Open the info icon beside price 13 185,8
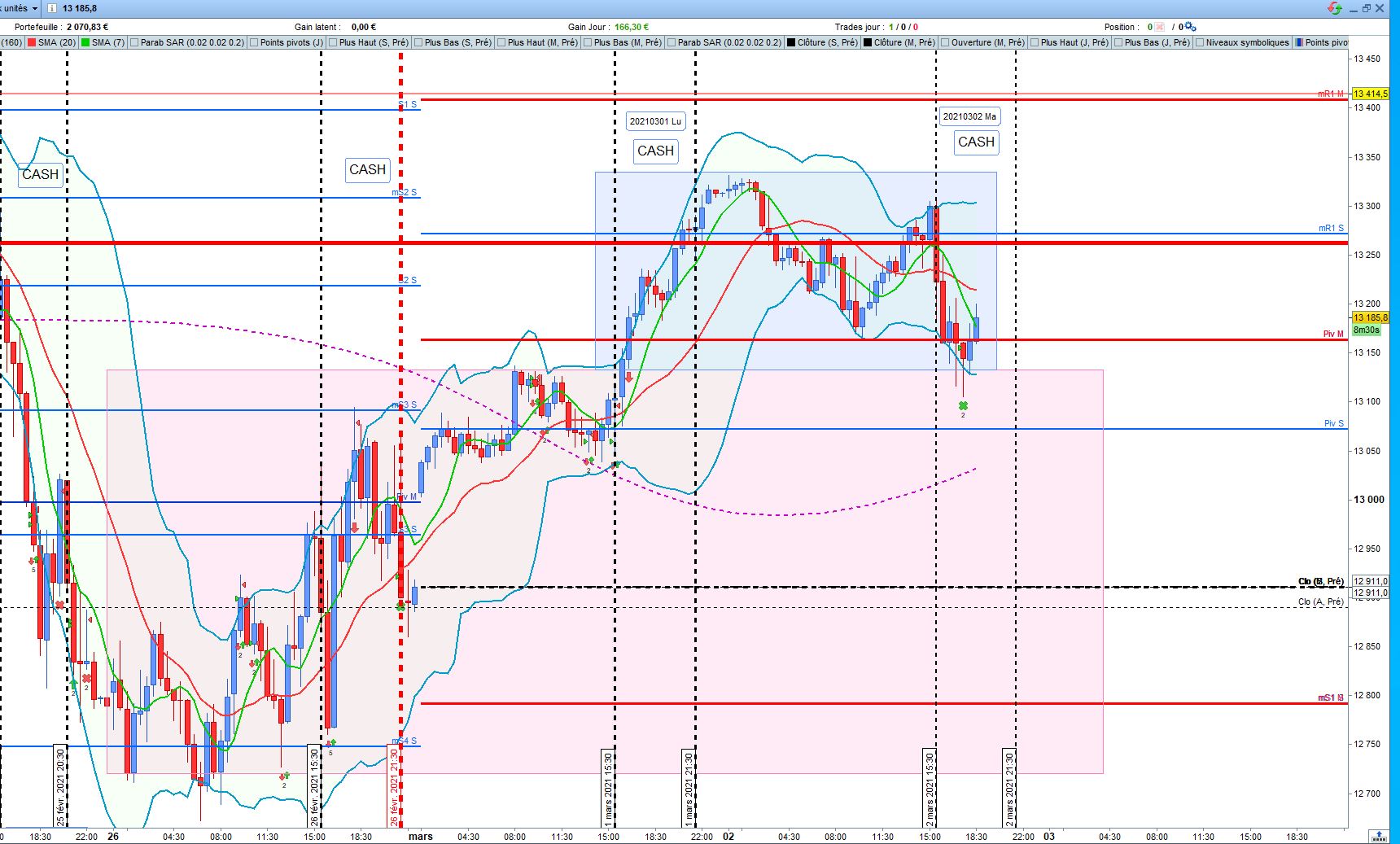The image size is (1400, 844). pyautogui.click(x=52, y=8)
